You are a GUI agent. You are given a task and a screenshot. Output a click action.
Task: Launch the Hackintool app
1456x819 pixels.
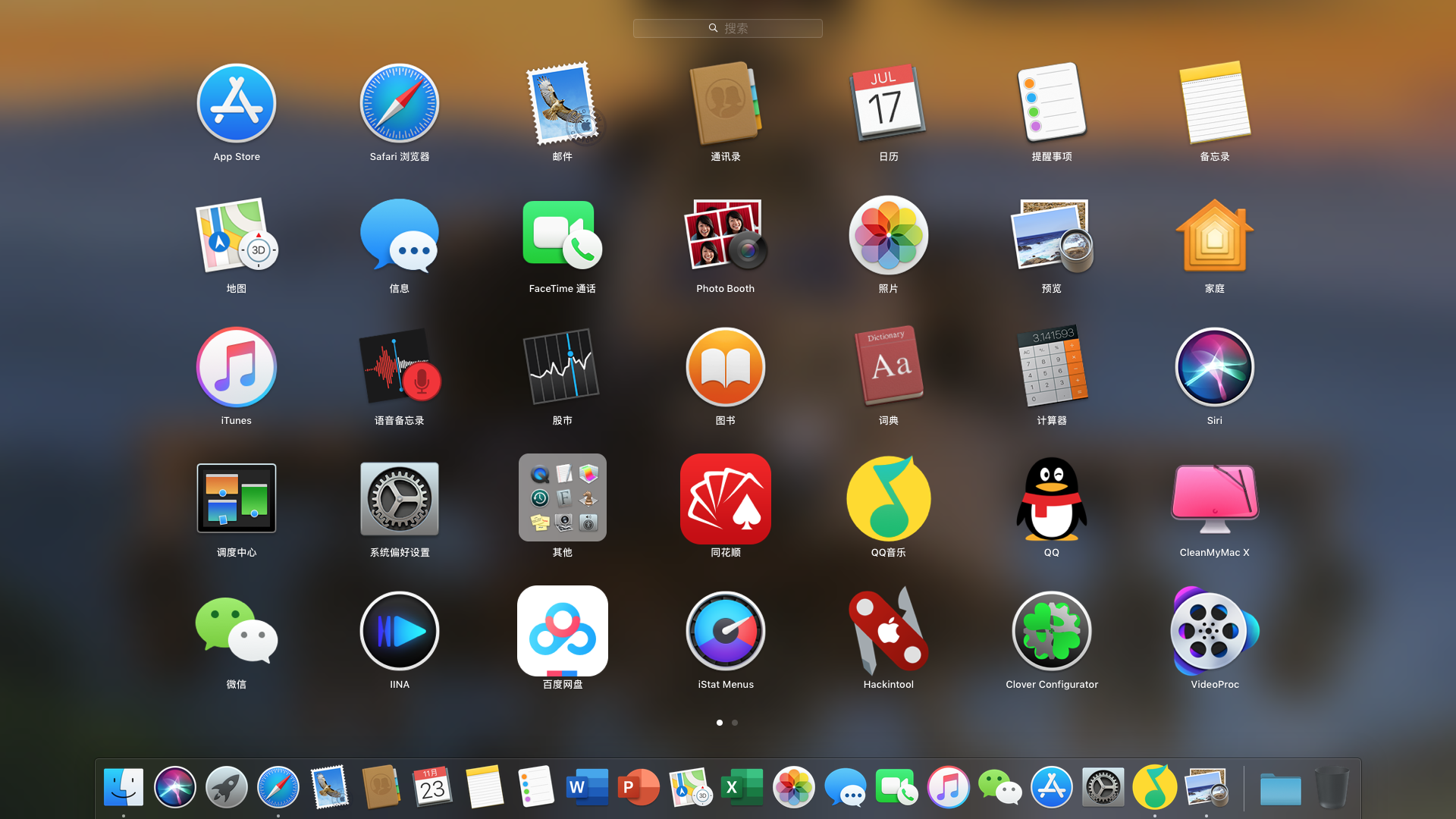888,631
